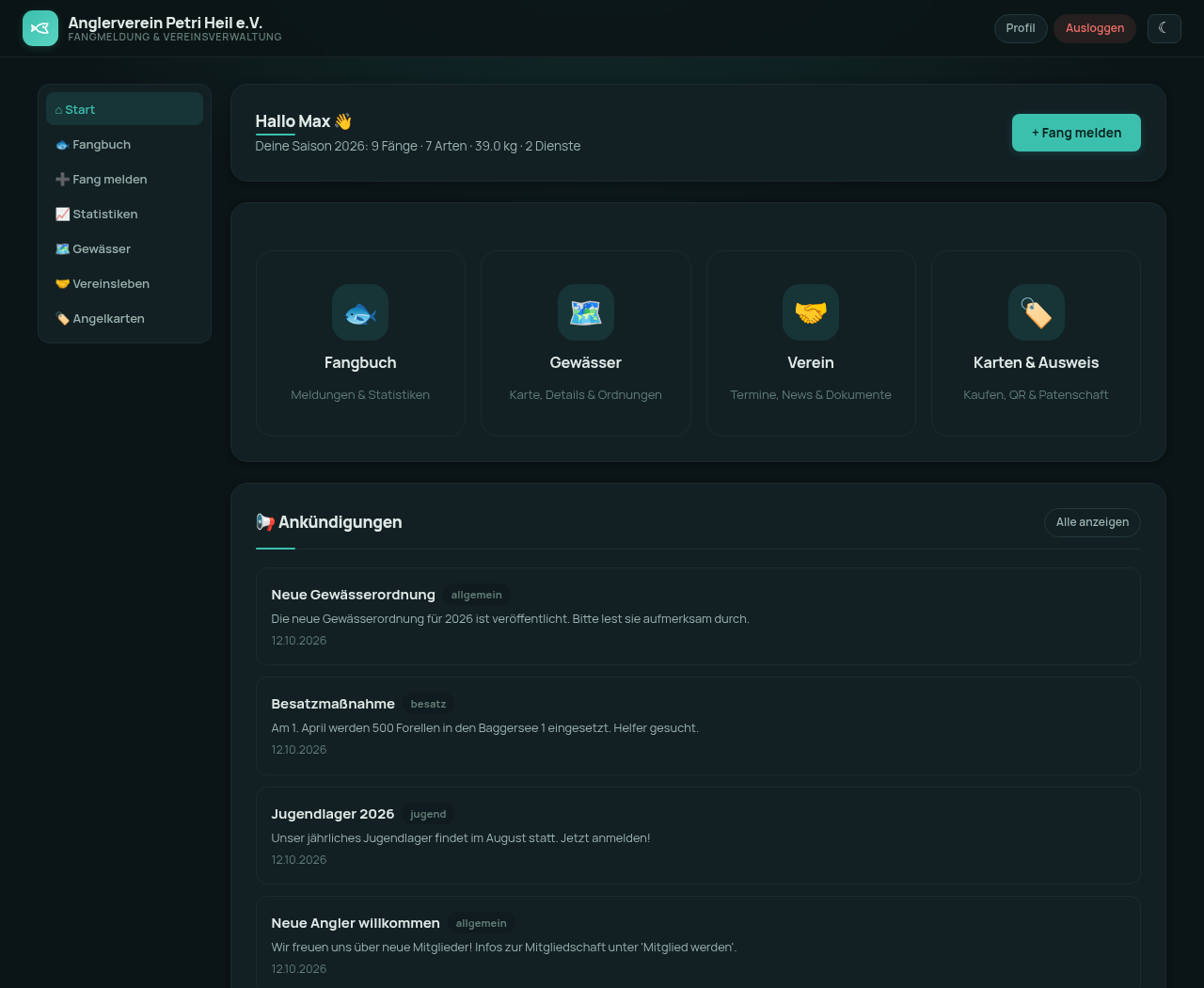Open the Neue Gewässerordnung announcement
The image size is (1204, 988).
coord(698,616)
